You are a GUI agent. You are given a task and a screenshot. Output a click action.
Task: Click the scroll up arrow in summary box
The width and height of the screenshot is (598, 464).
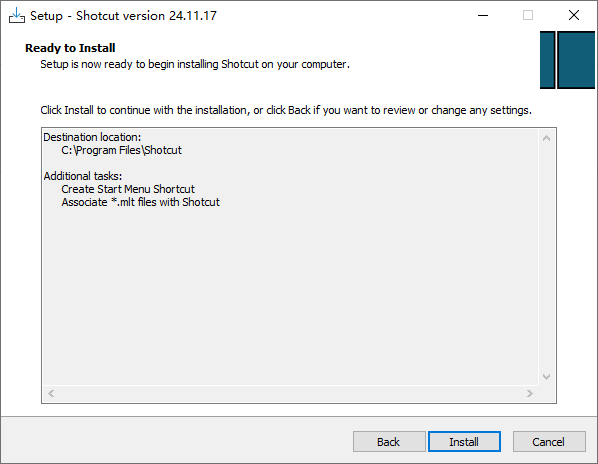coord(546,138)
